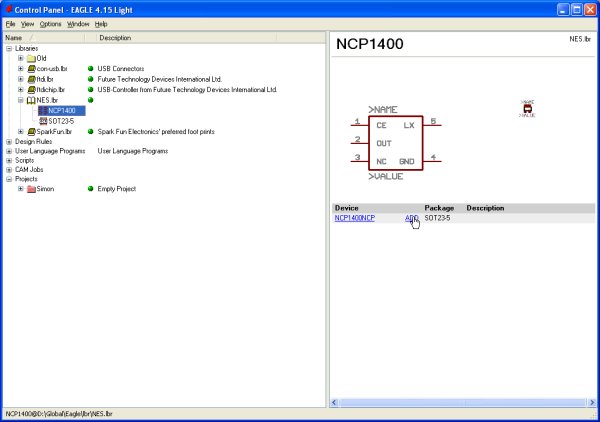Screen dimensions: 600x422
Task: Click the ADD link for NCP1400NCP
Action: tap(412, 218)
